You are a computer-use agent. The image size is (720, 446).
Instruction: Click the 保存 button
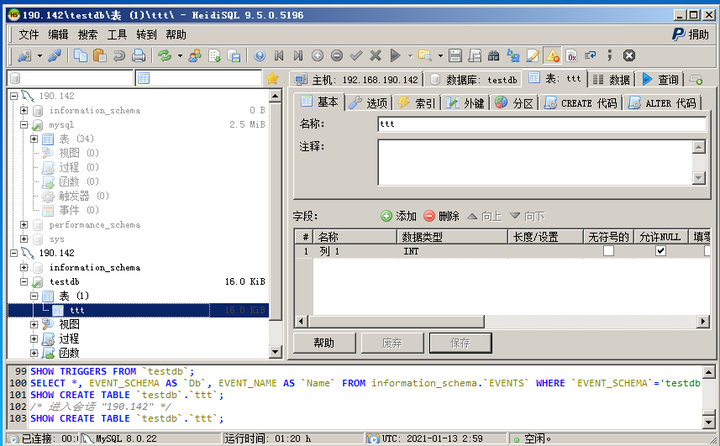pyautogui.click(x=460, y=343)
